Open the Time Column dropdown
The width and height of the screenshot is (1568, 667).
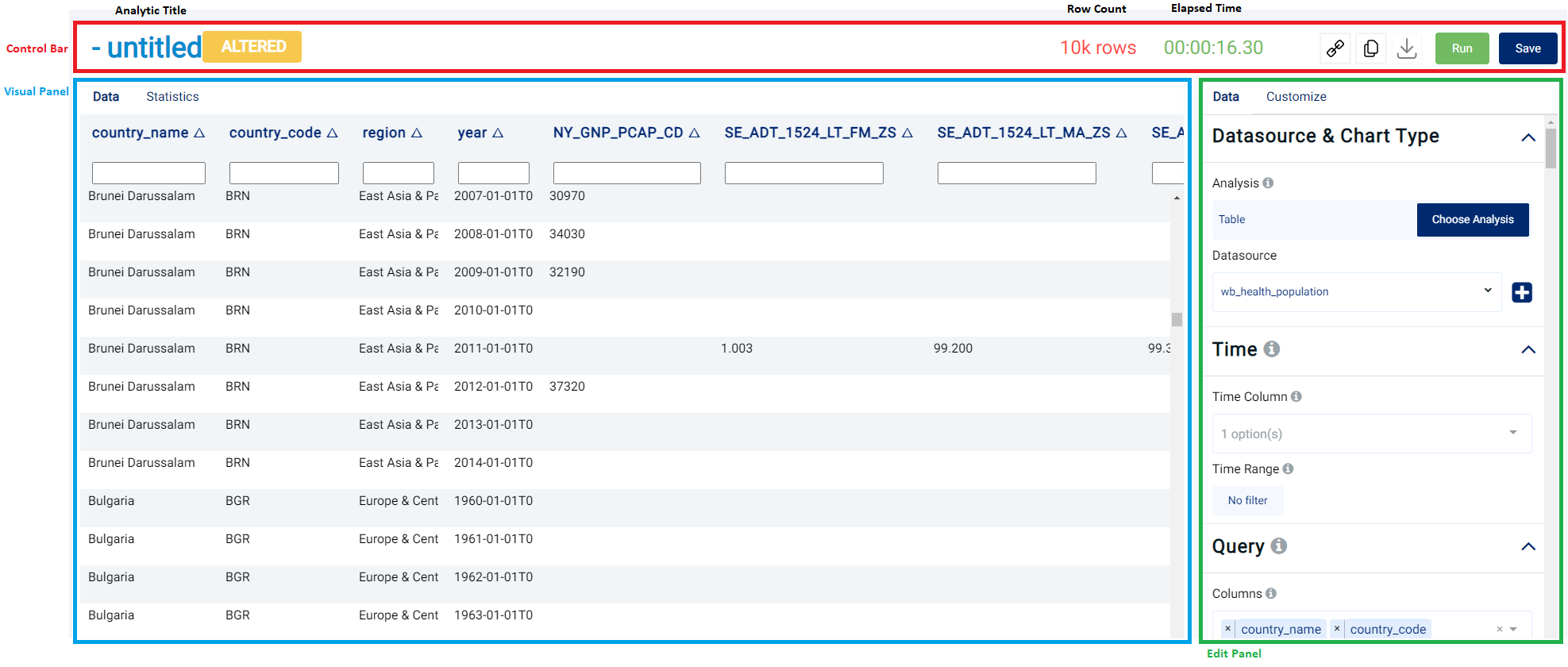pyautogui.click(x=1372, y=434)
